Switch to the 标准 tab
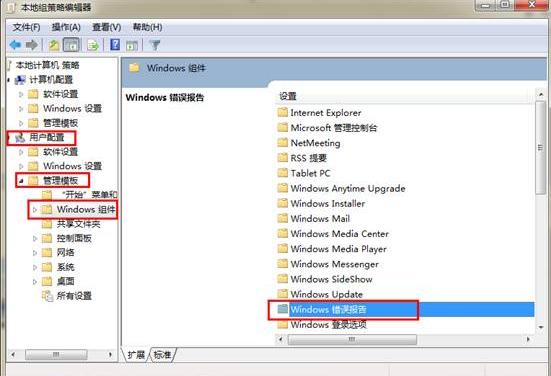 pos(163,355)
